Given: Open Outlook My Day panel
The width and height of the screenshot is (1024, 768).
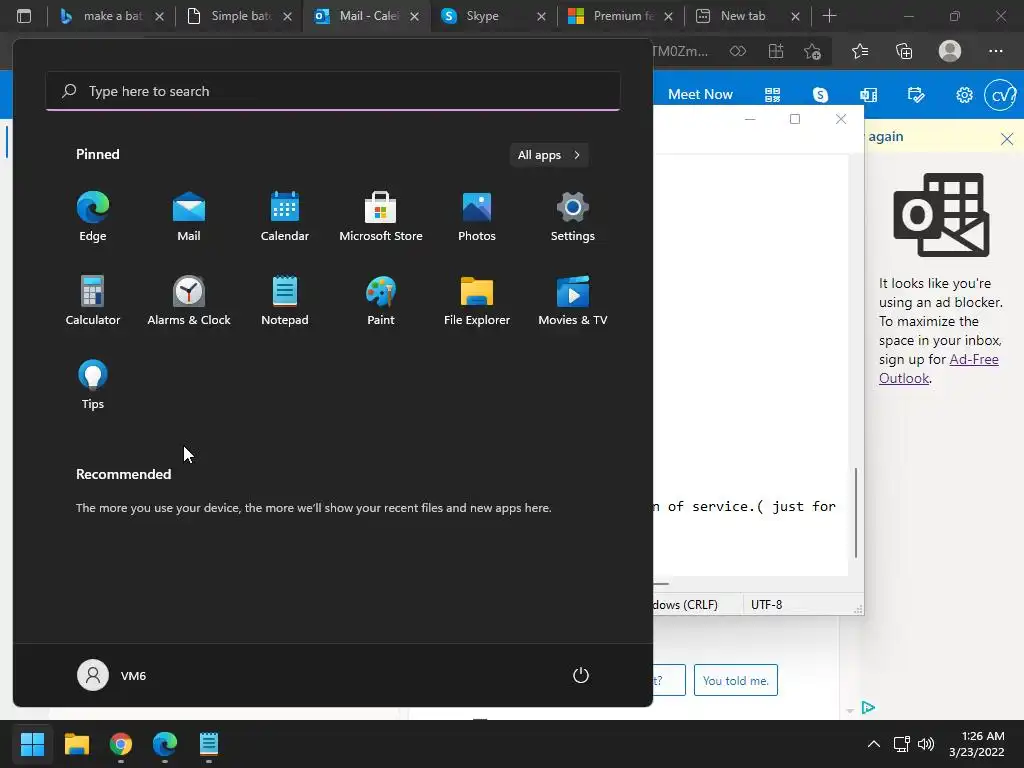Looking at the screenshot, I should coord(916,95).
